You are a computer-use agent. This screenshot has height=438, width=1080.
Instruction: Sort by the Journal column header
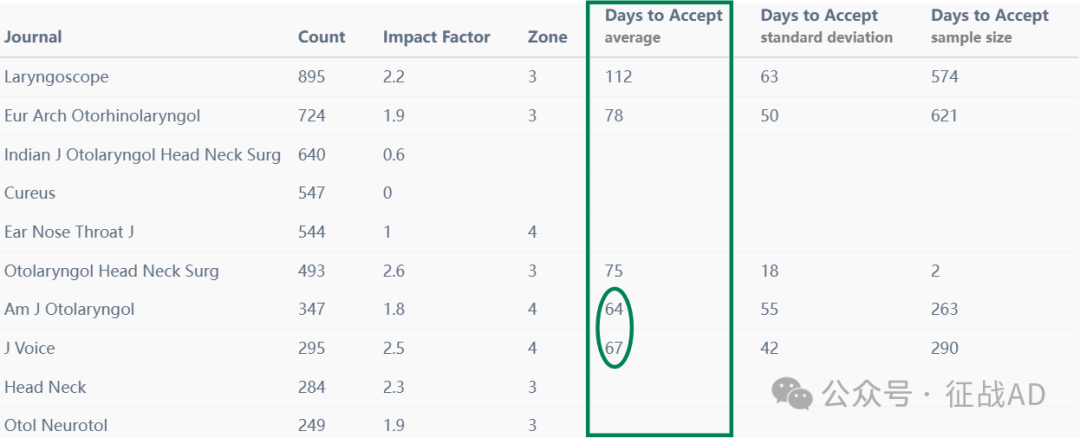click(x=33, y=36)
